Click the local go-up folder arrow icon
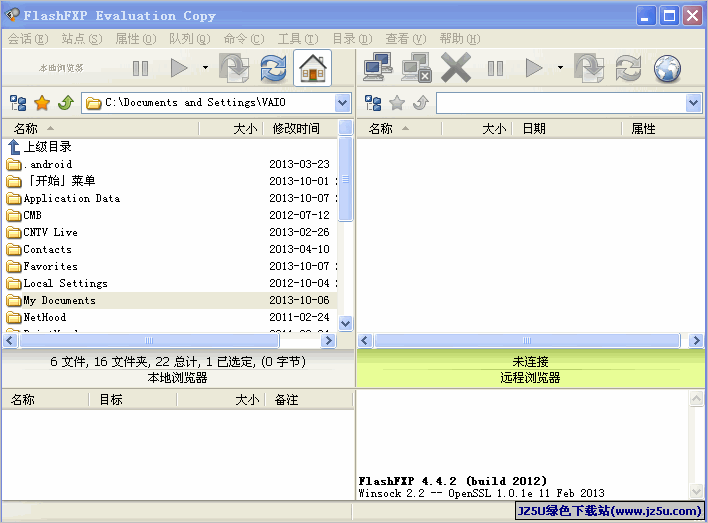 coord(66,103)
